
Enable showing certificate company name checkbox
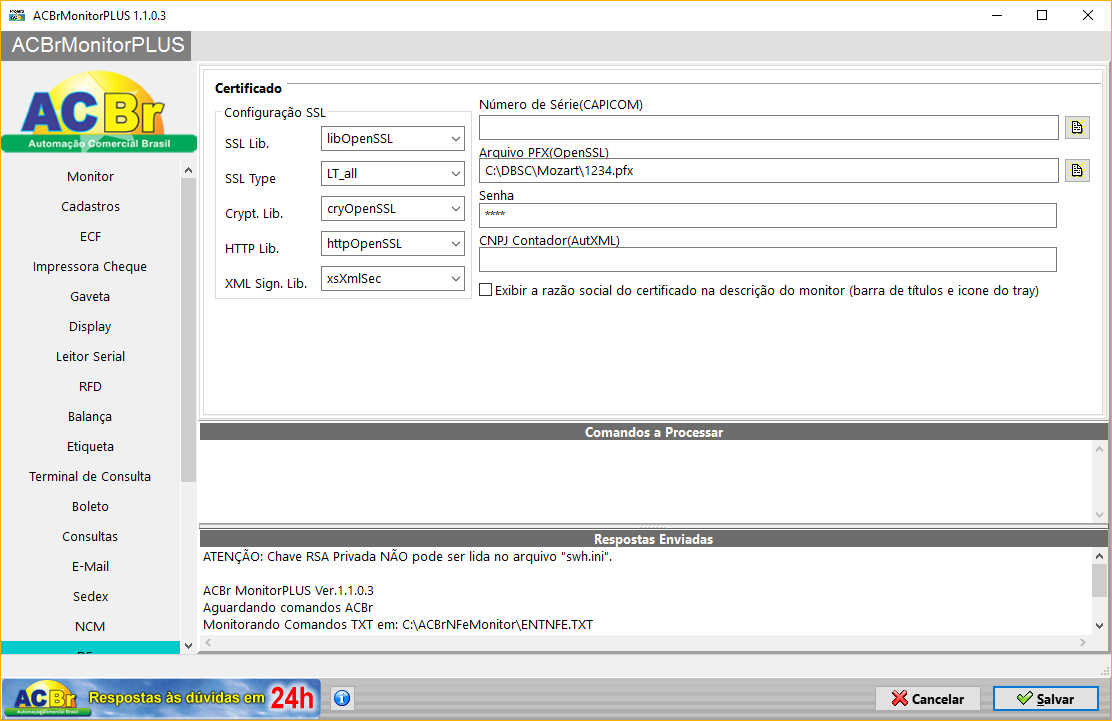[486, 290]
